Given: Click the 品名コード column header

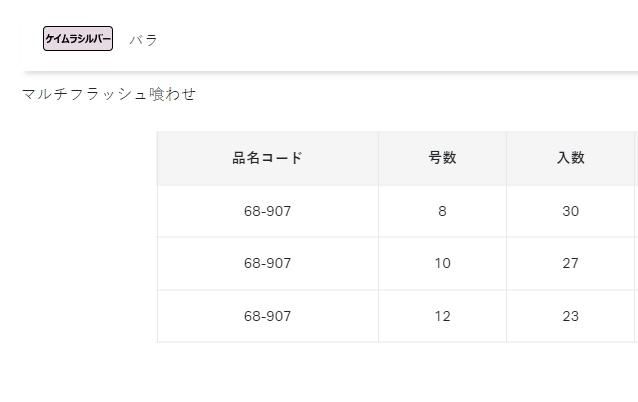Looking at the screenshot, I should [267, 158].
